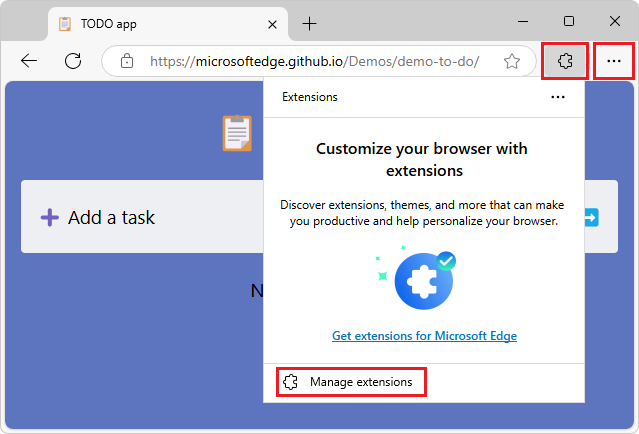Maximize the browser window

pos(569,21)
